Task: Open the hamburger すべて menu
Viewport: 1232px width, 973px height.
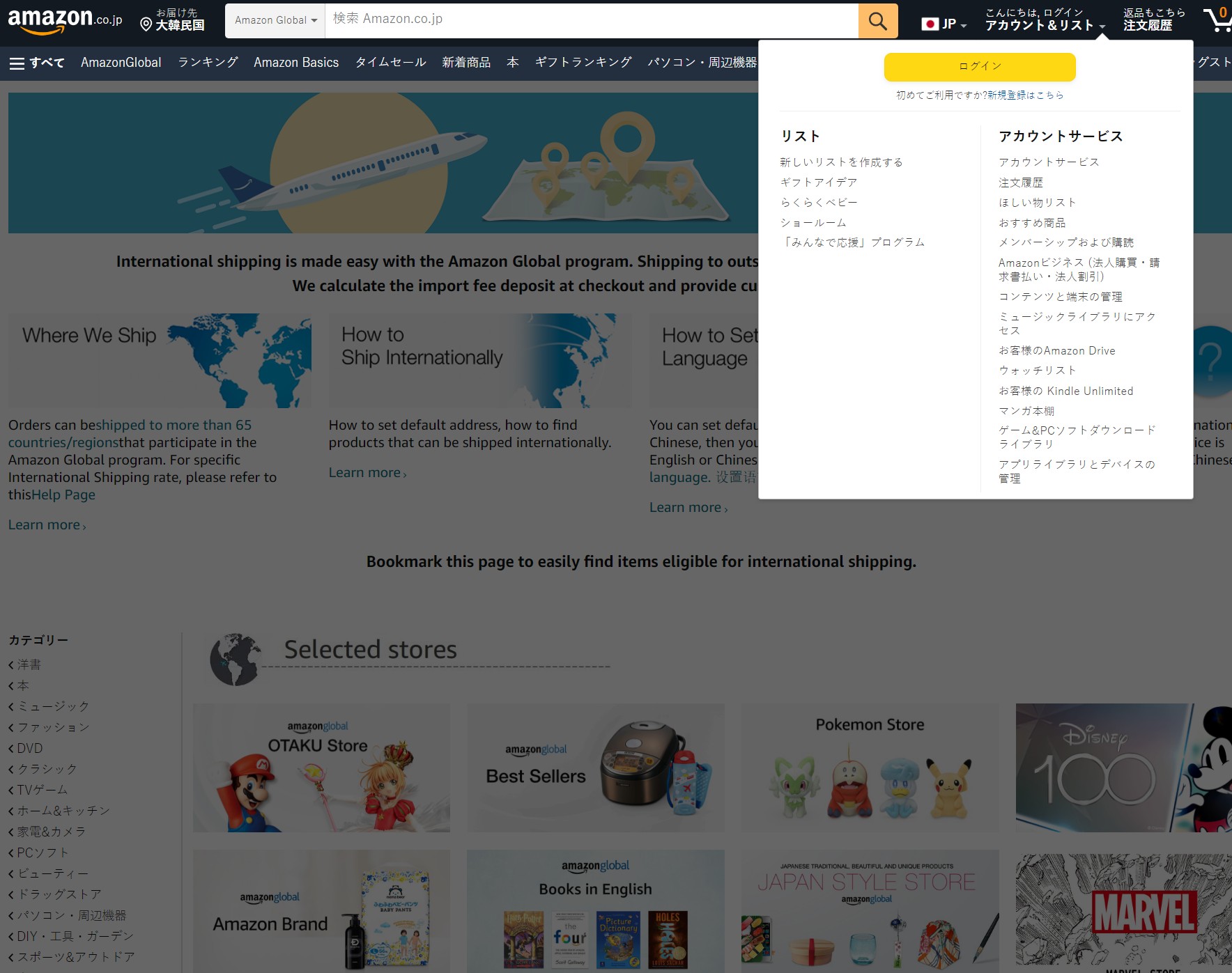Action: 37,63
